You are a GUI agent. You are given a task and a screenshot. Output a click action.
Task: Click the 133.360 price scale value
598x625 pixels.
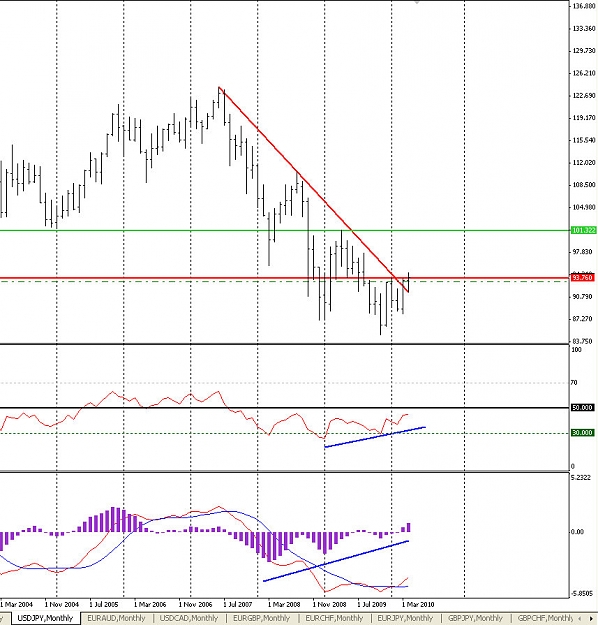pos(584,28)
